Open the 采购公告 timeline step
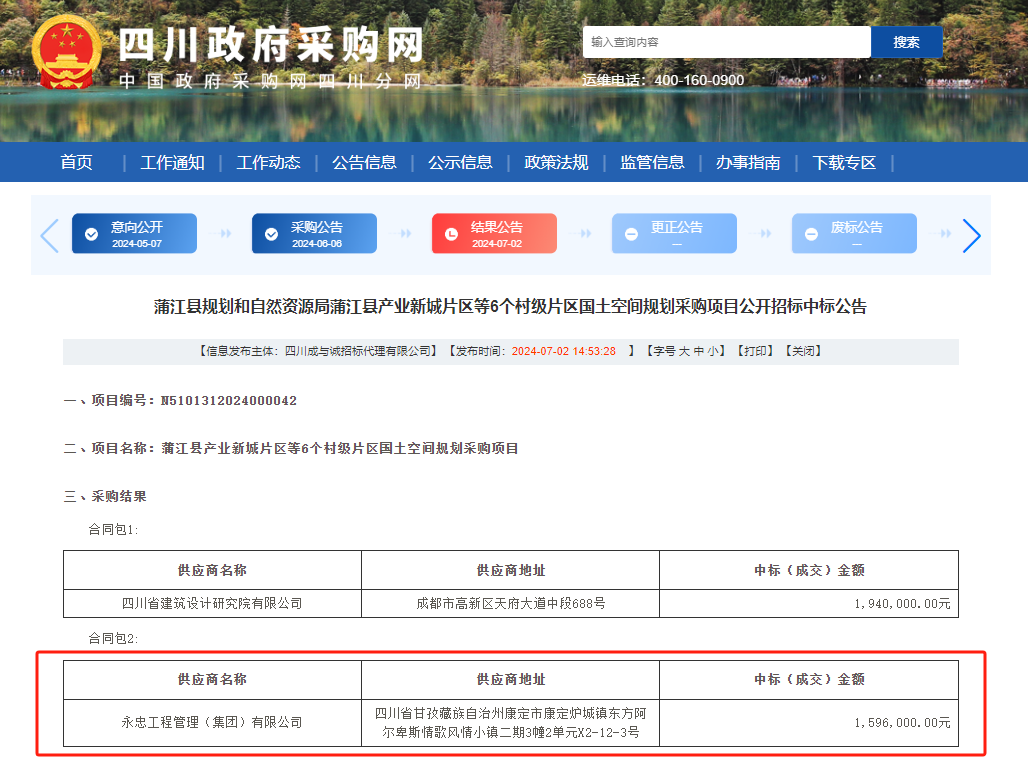This screenshot has height=758, width=1028. point(314,234)
